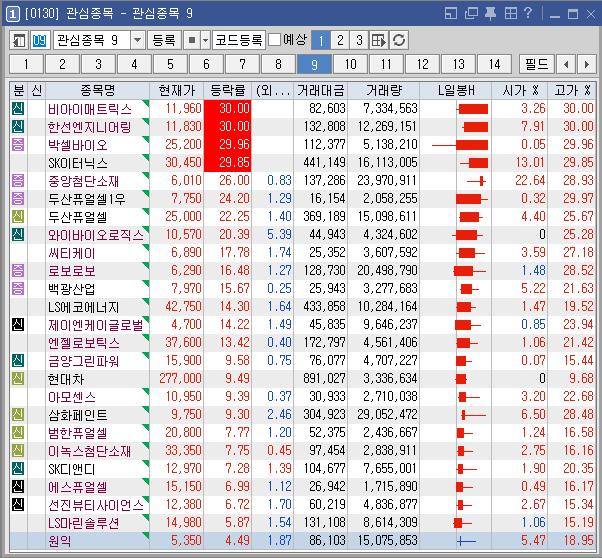Select view mode 2 toggle
Screen dimensions: 602x558
click(x=340, y=40)
